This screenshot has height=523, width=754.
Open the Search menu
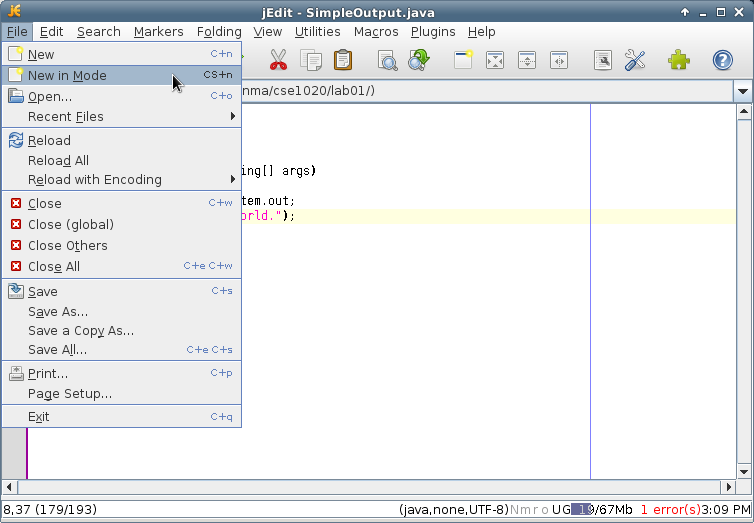tap(99, 32)
